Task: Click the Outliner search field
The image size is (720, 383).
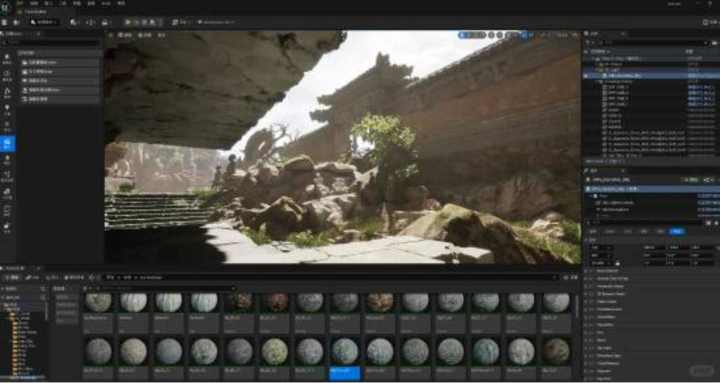Action: (x=654, y=43)
